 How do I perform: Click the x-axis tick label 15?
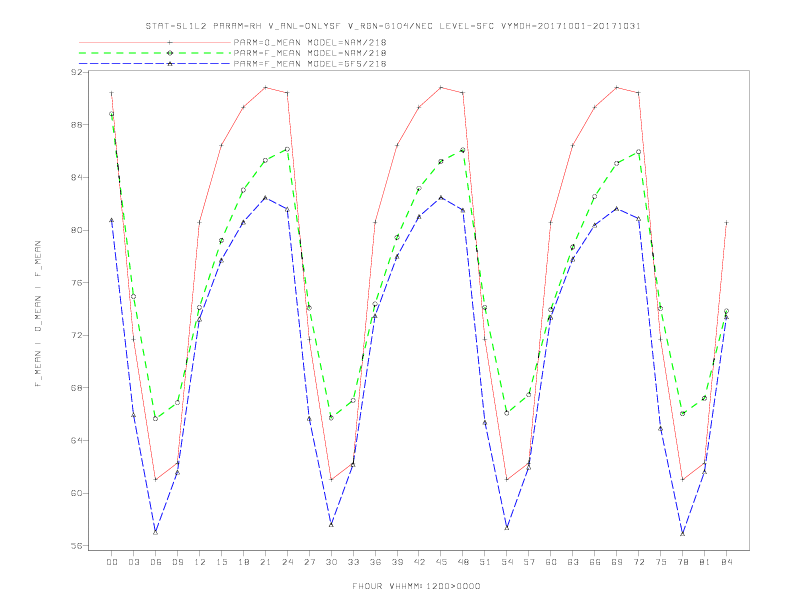221,562
